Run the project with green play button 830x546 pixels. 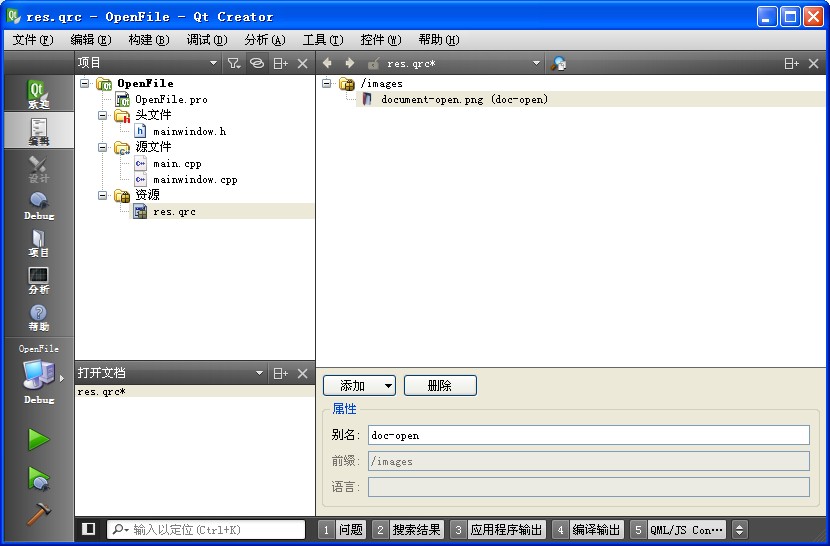(39, 440)
